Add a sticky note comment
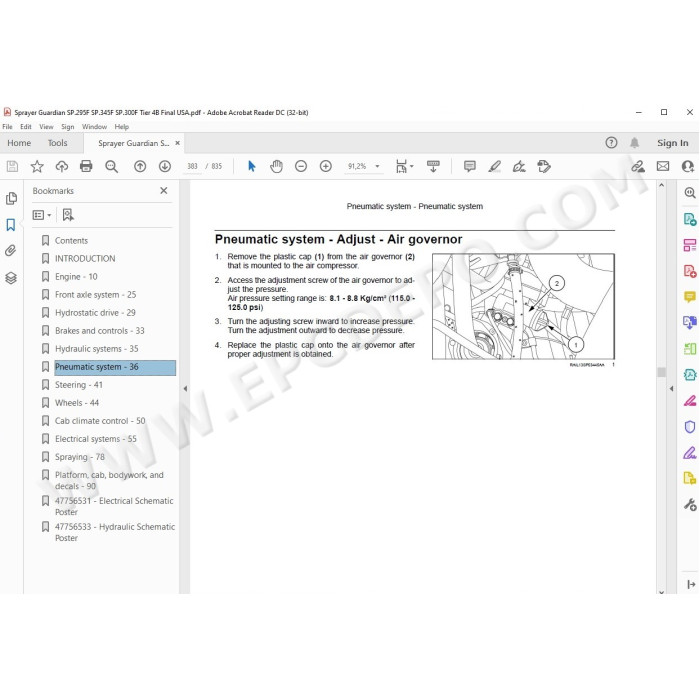This screenshot has height=700, width=700. pyautogui.click(x=470, y=167)
